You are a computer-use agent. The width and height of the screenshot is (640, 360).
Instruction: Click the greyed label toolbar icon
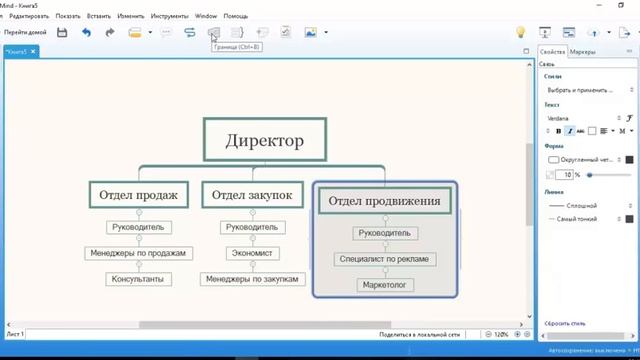click(262, 32)
